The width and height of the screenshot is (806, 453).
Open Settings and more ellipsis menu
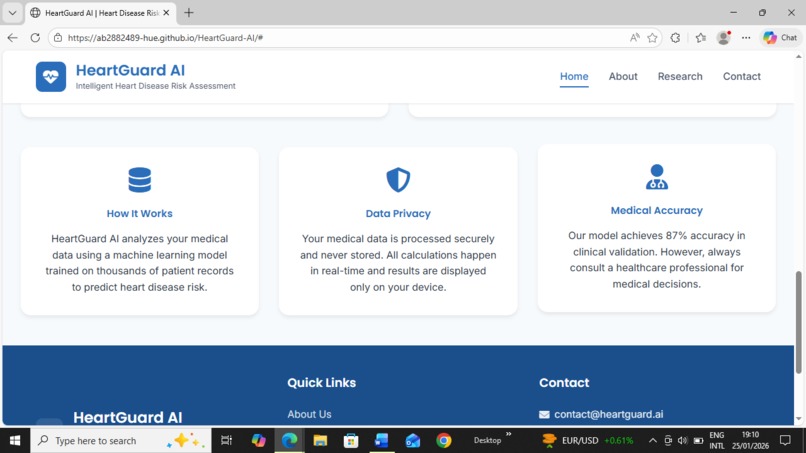point(746,38)
